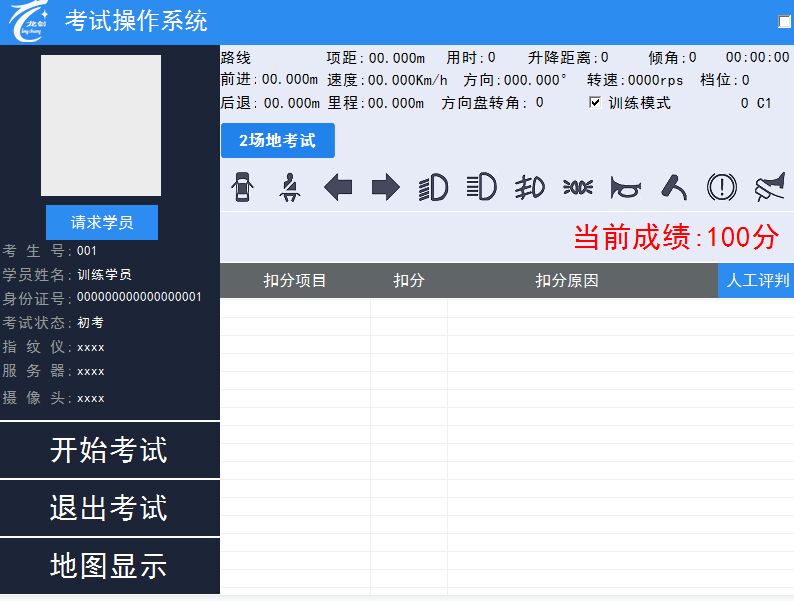
Task: Click the car door icon
Action: [x=241, y=187]
